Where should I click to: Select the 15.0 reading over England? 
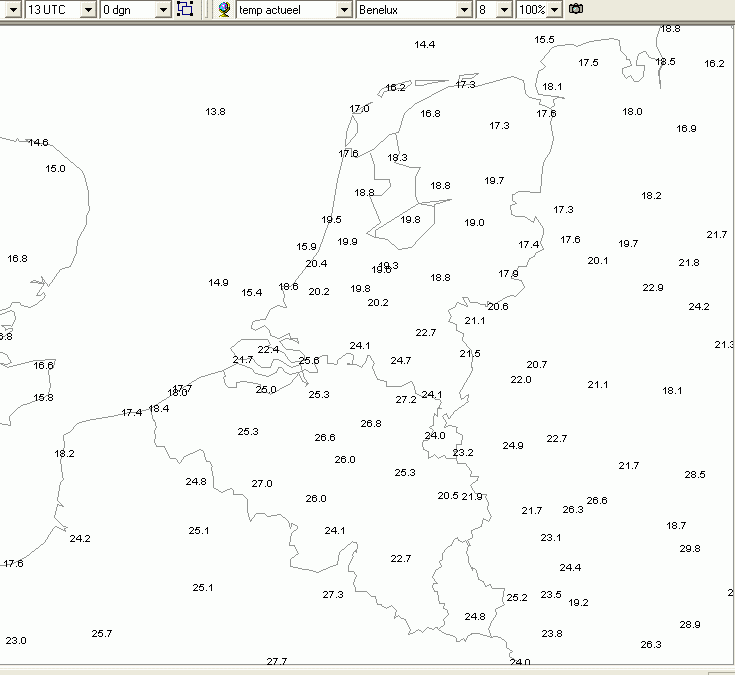(55, 169)
